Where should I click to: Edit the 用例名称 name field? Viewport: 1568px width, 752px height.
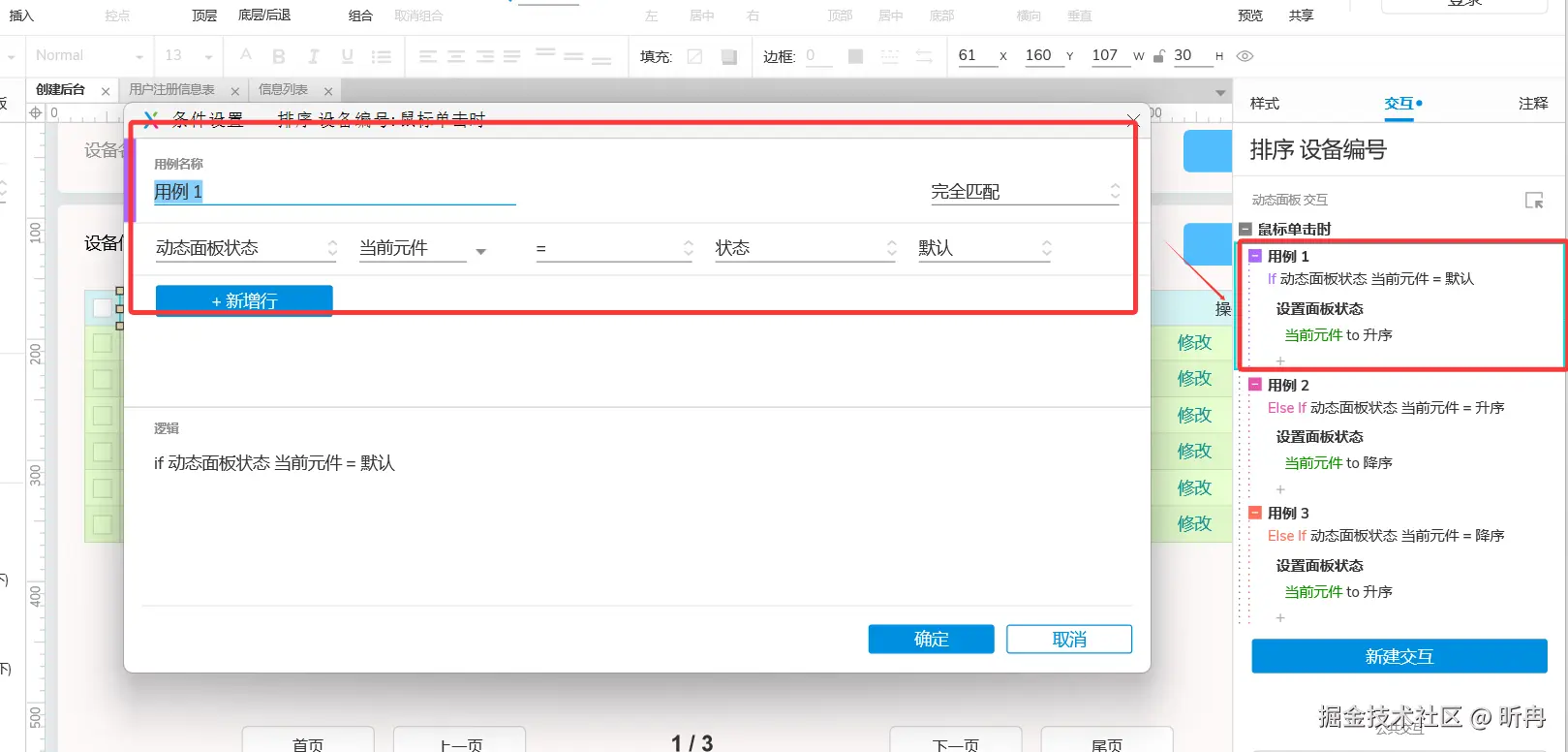335,192
